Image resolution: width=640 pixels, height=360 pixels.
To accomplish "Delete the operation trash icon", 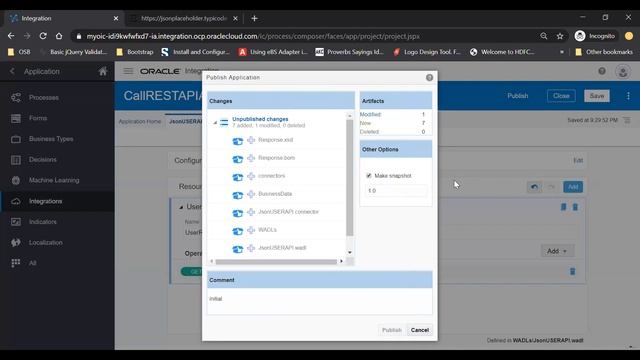I will (x=572, y=271).
